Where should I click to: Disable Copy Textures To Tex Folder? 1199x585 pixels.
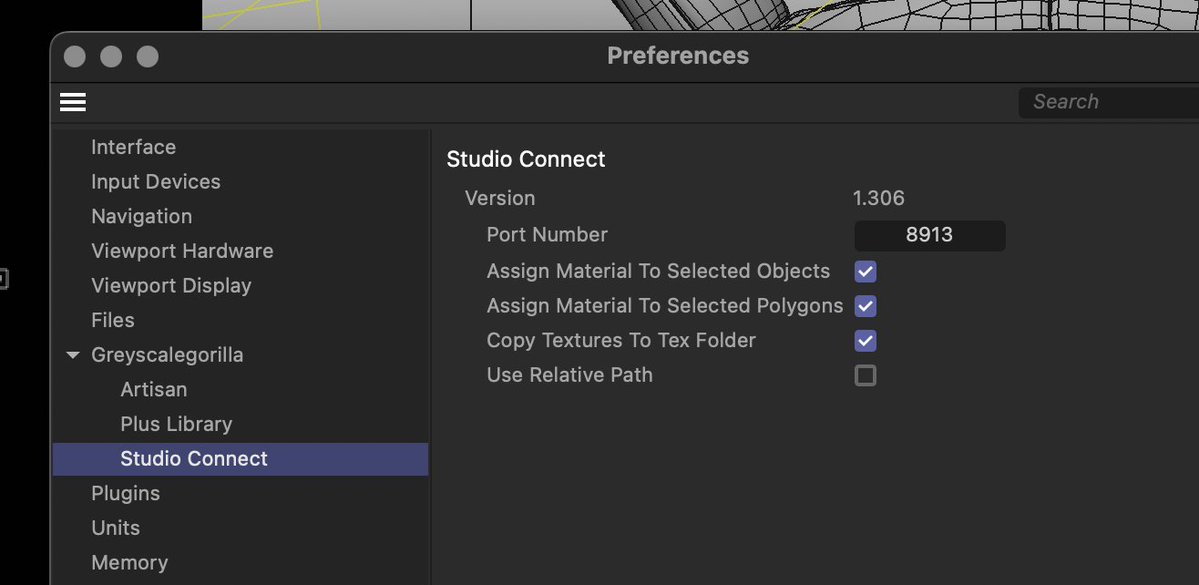click(866, 340)
